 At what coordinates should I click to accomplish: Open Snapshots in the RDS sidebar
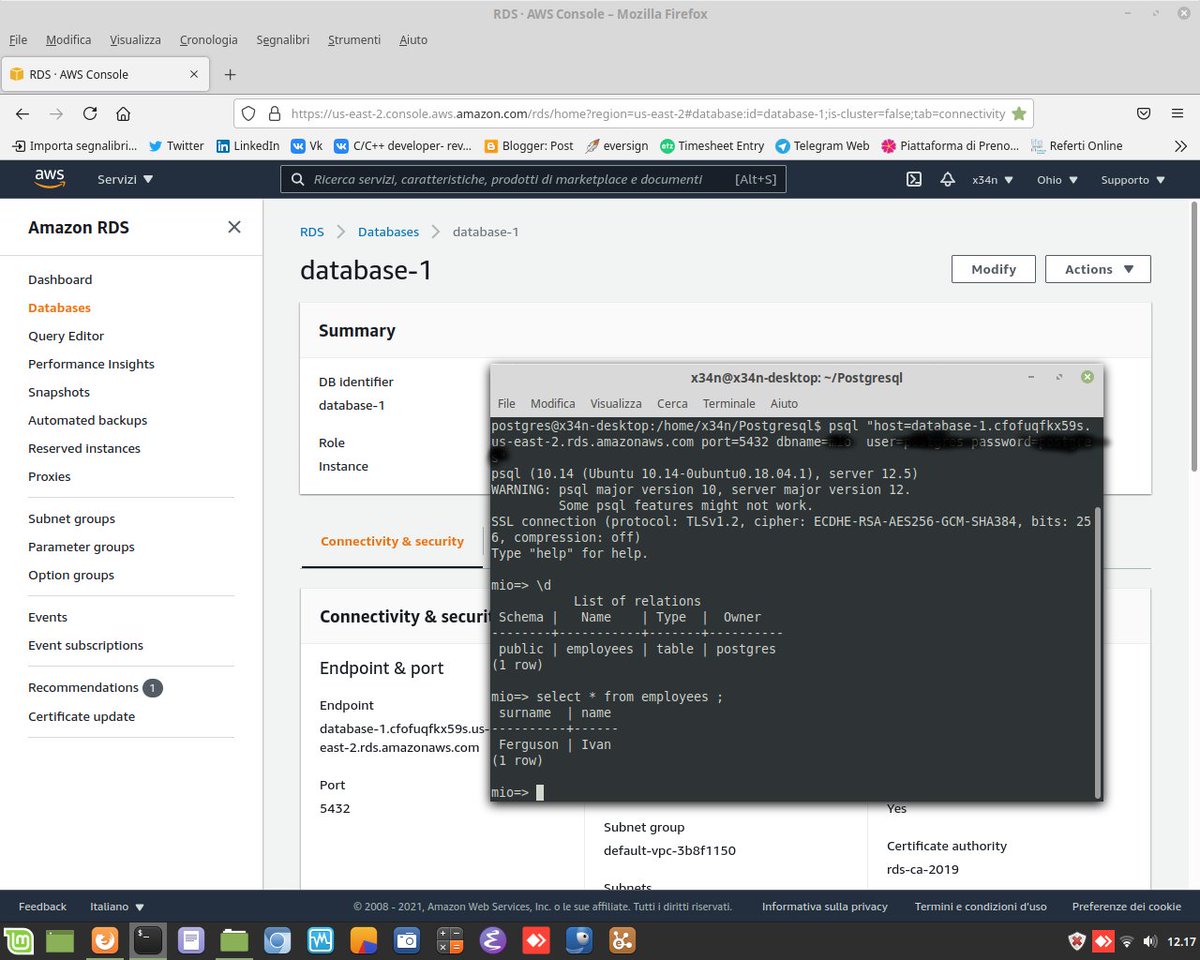[x=59, y=392]
